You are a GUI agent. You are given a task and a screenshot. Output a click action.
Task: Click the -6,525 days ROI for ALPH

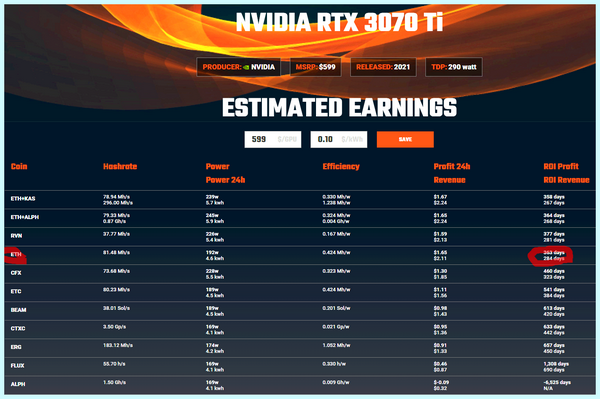[557, 382]
